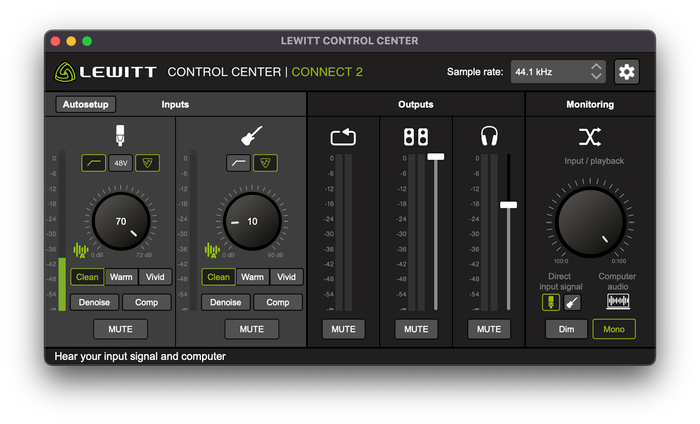Viewport: 700px width, 424px height.
Task: Toggle the guitar low-cut filter
Action: point(238,163)
